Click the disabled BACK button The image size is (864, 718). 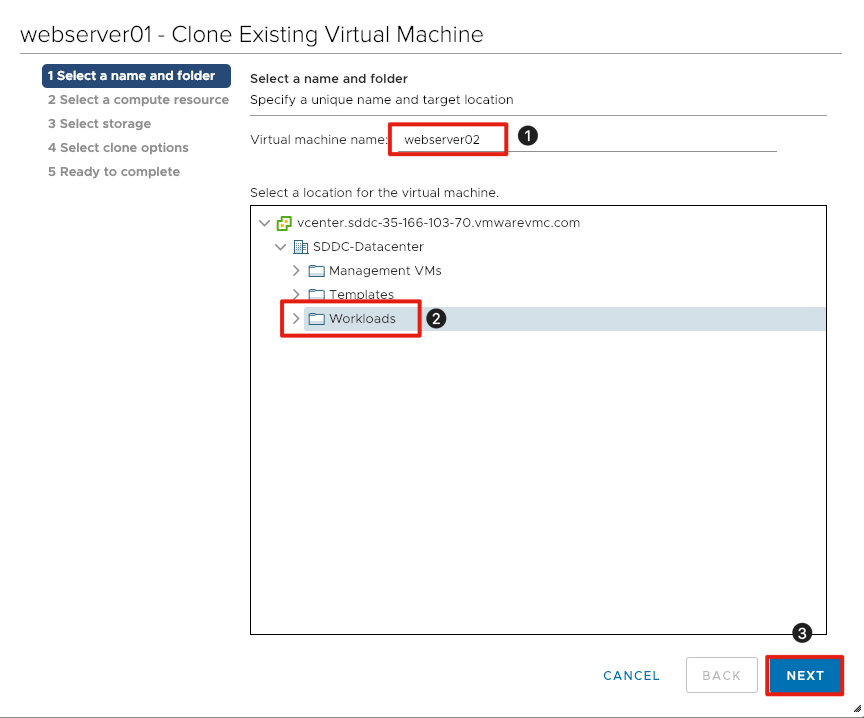[x=721, y=675]
